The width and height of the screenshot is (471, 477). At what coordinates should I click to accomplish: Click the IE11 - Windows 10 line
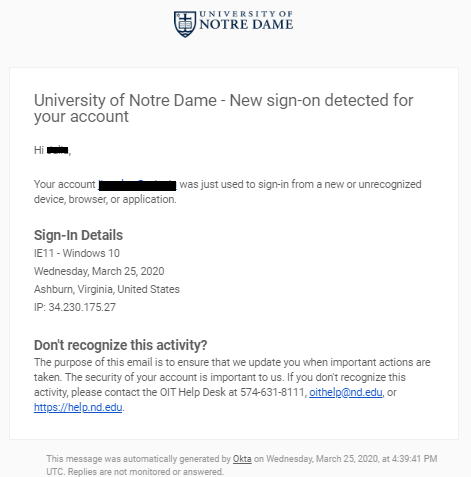pyautogui.click(x=77, y=253)
